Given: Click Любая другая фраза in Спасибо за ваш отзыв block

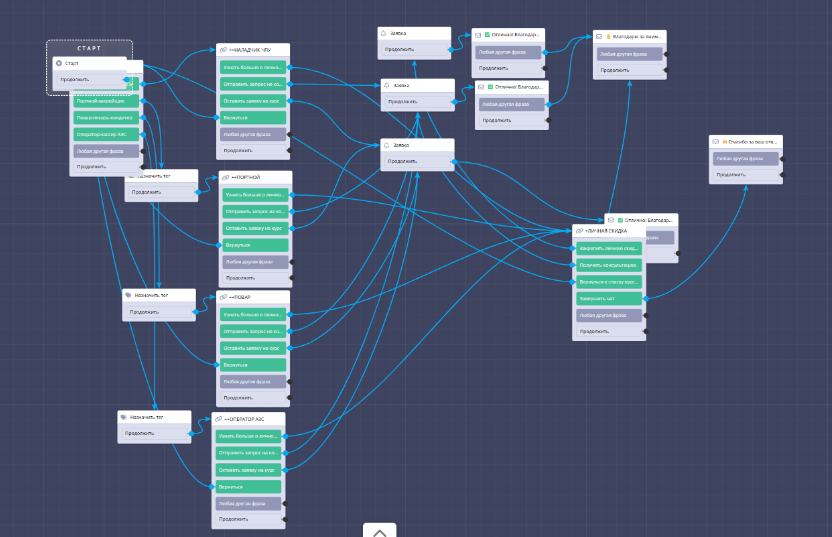Looking at the screenshot, I should (x=745, y=158).
